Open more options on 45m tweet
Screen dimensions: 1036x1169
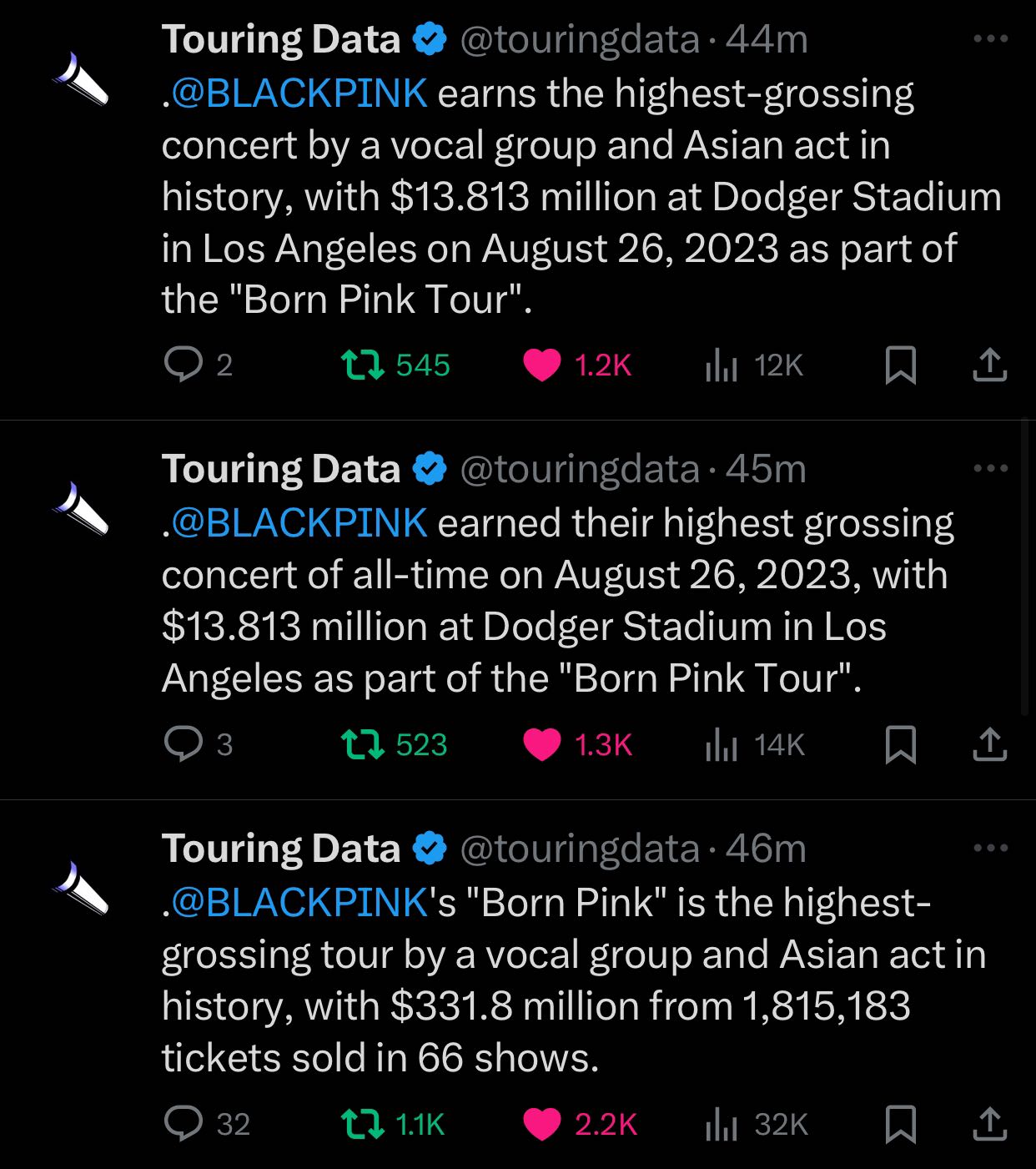991,468
